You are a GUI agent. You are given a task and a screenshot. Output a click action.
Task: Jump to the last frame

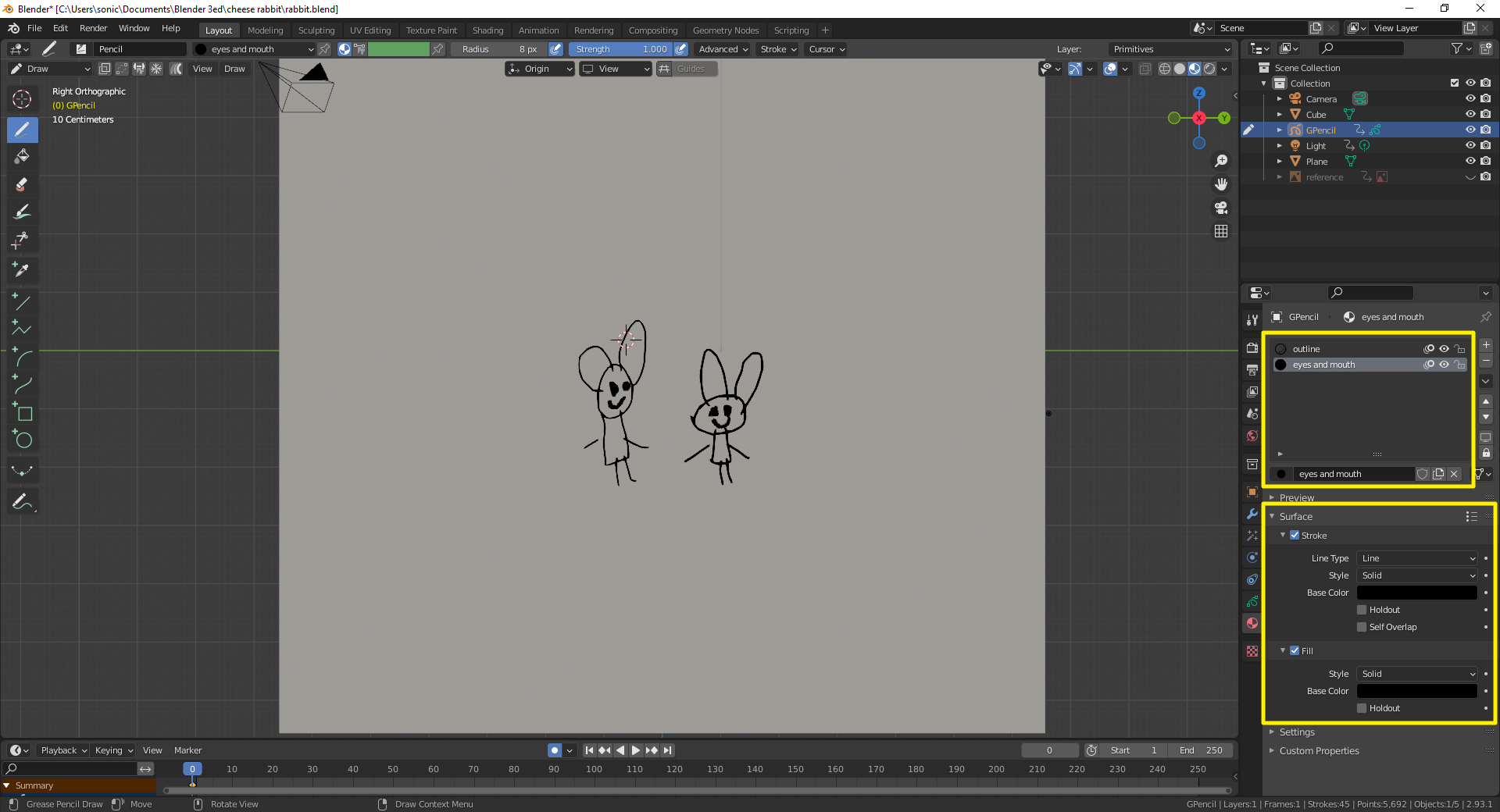[667, 750]
